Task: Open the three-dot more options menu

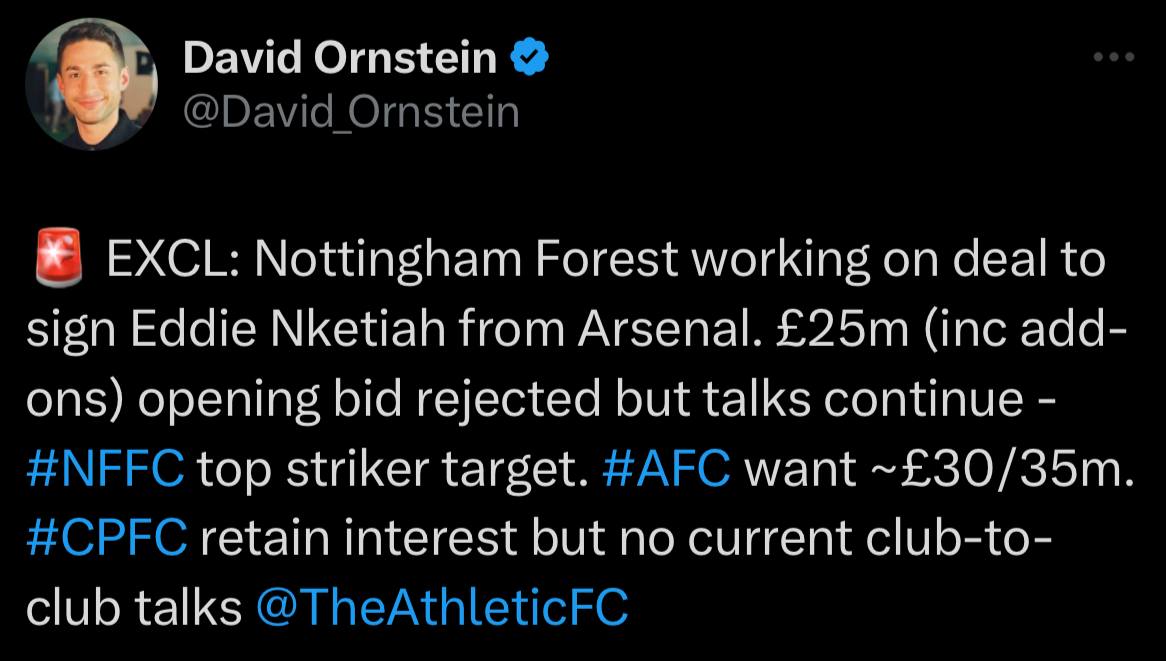Action: coord(1113,57)
